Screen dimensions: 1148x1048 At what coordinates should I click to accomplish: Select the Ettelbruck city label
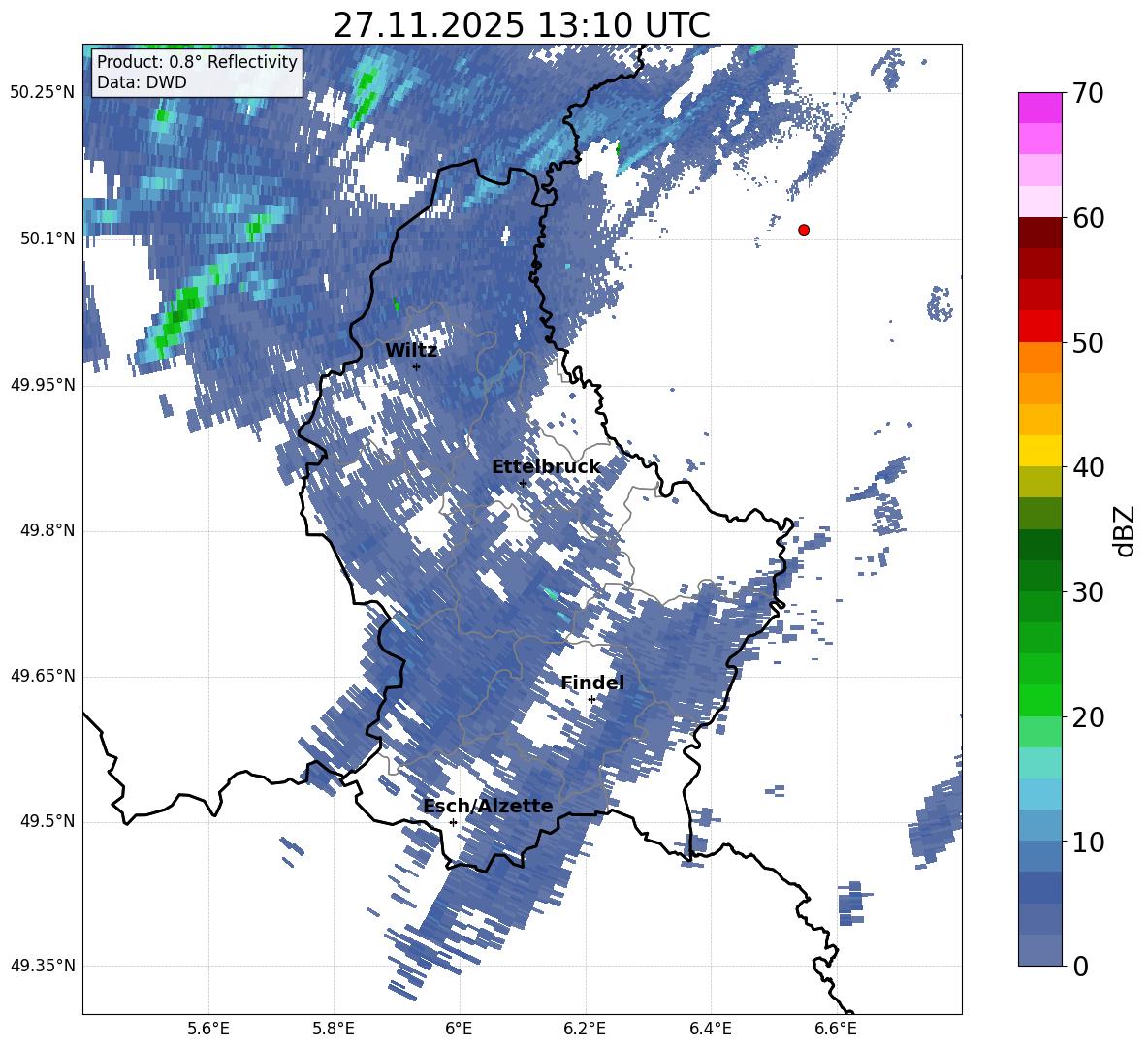point(546,467)
